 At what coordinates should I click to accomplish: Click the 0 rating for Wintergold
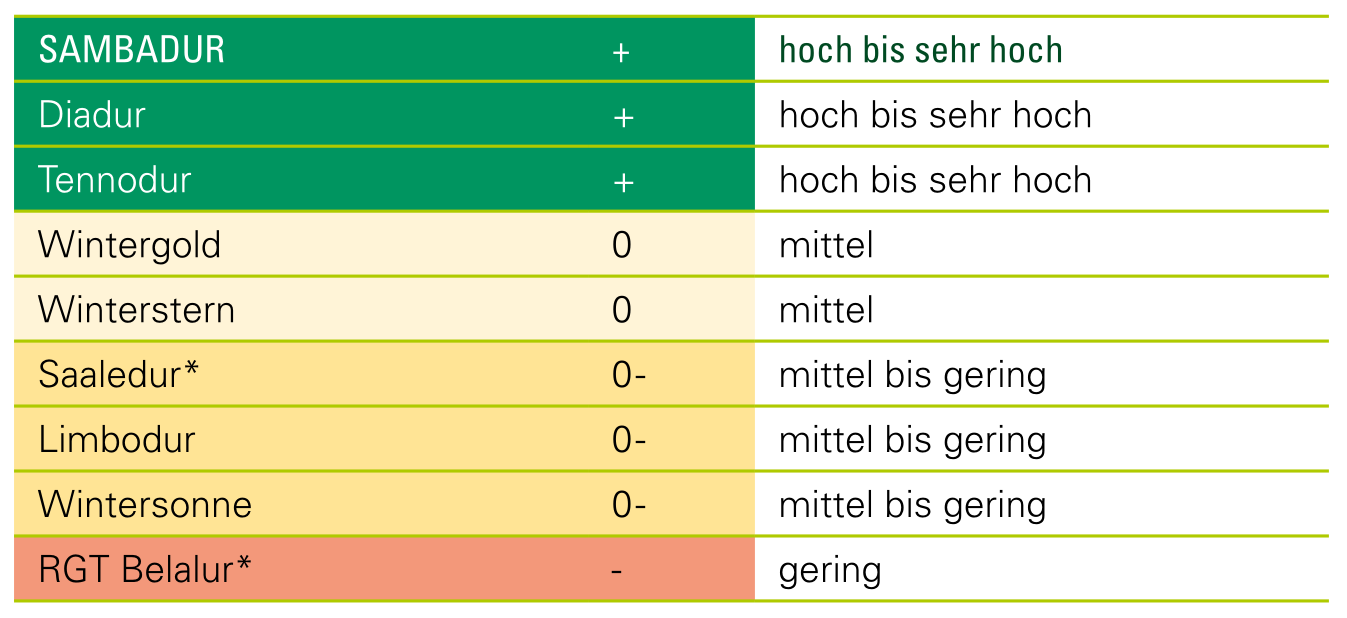622,245
